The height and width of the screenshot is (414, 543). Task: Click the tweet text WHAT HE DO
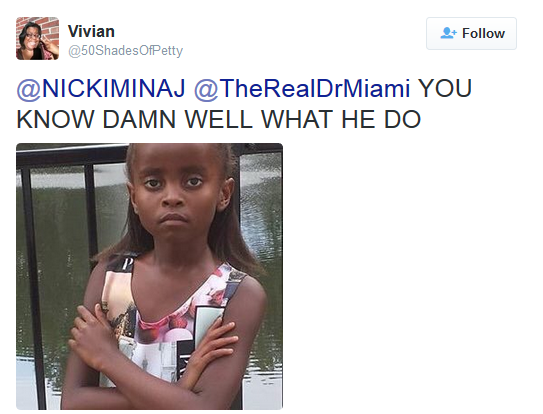click(x=341, y=120)
